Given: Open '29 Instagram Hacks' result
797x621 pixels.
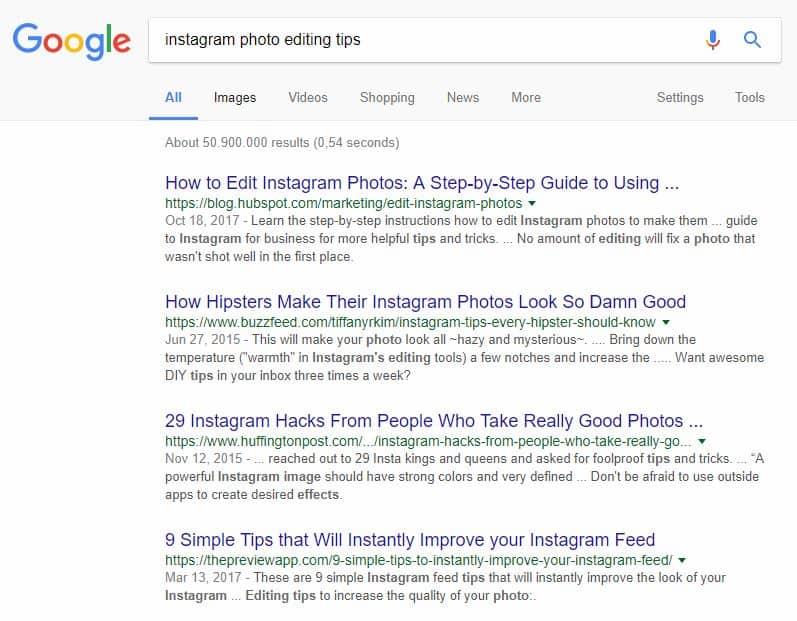Looking at the screenshot, I should (434, 421).
